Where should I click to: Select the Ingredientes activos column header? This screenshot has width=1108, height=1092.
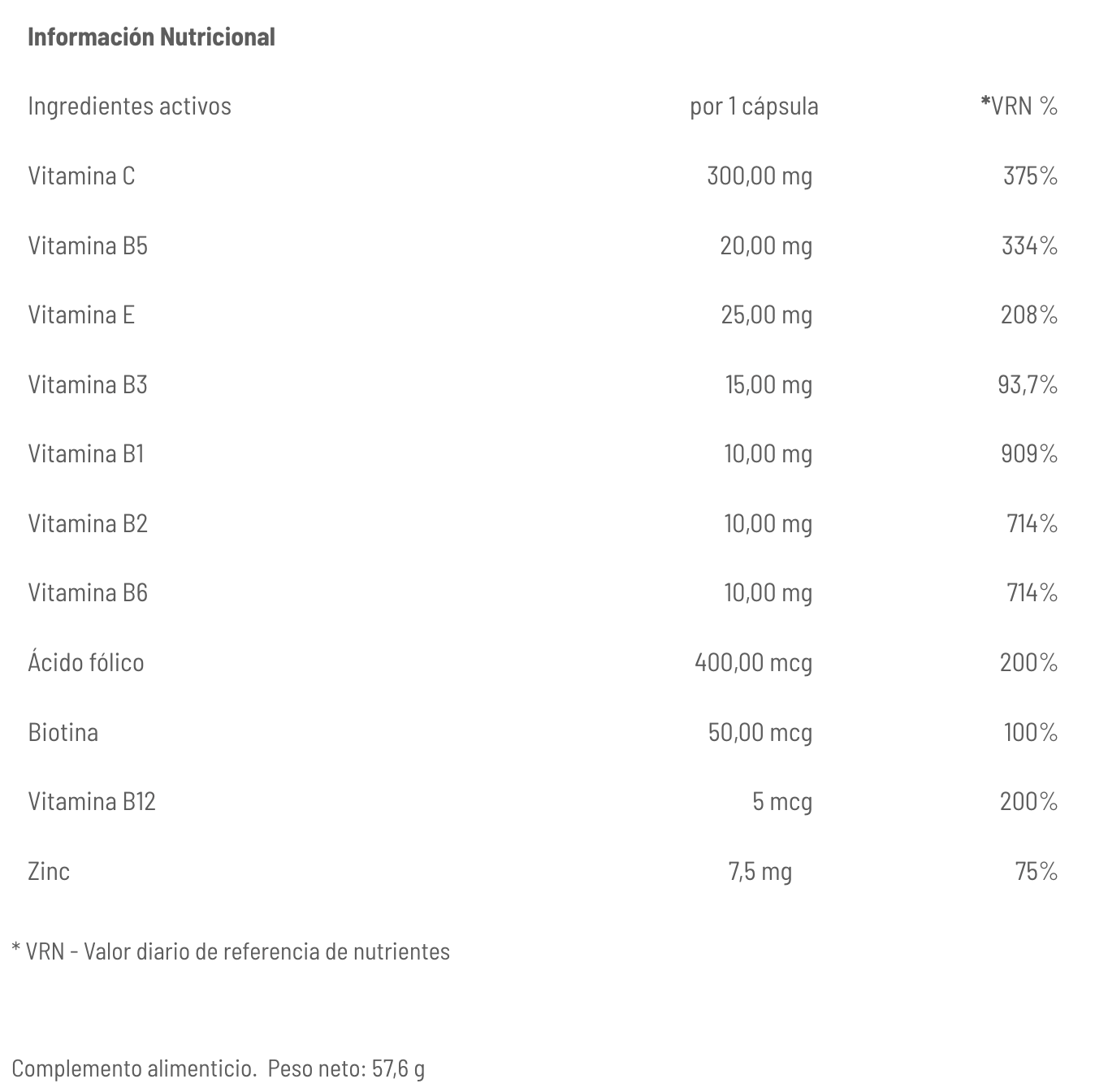(x=129, y=106)
